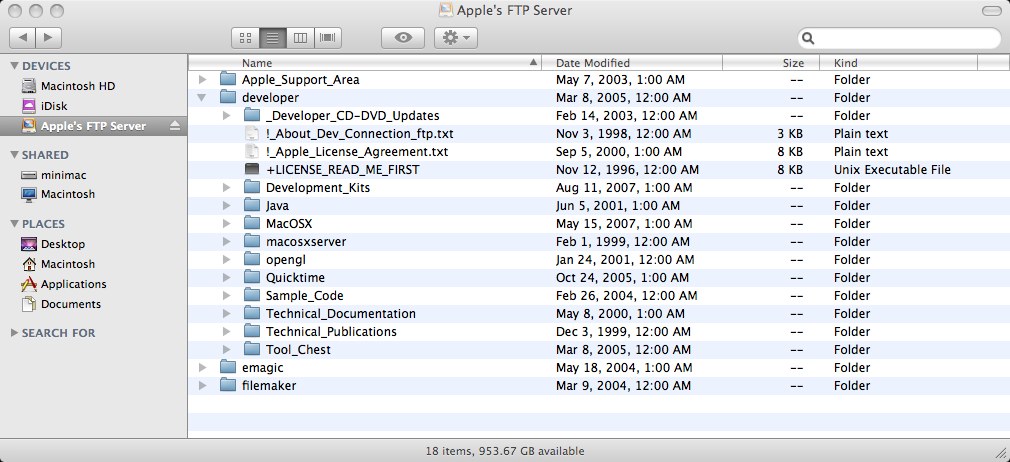
Task: Select the Development_Kits folder icon
Action: [x=252, y=188]
